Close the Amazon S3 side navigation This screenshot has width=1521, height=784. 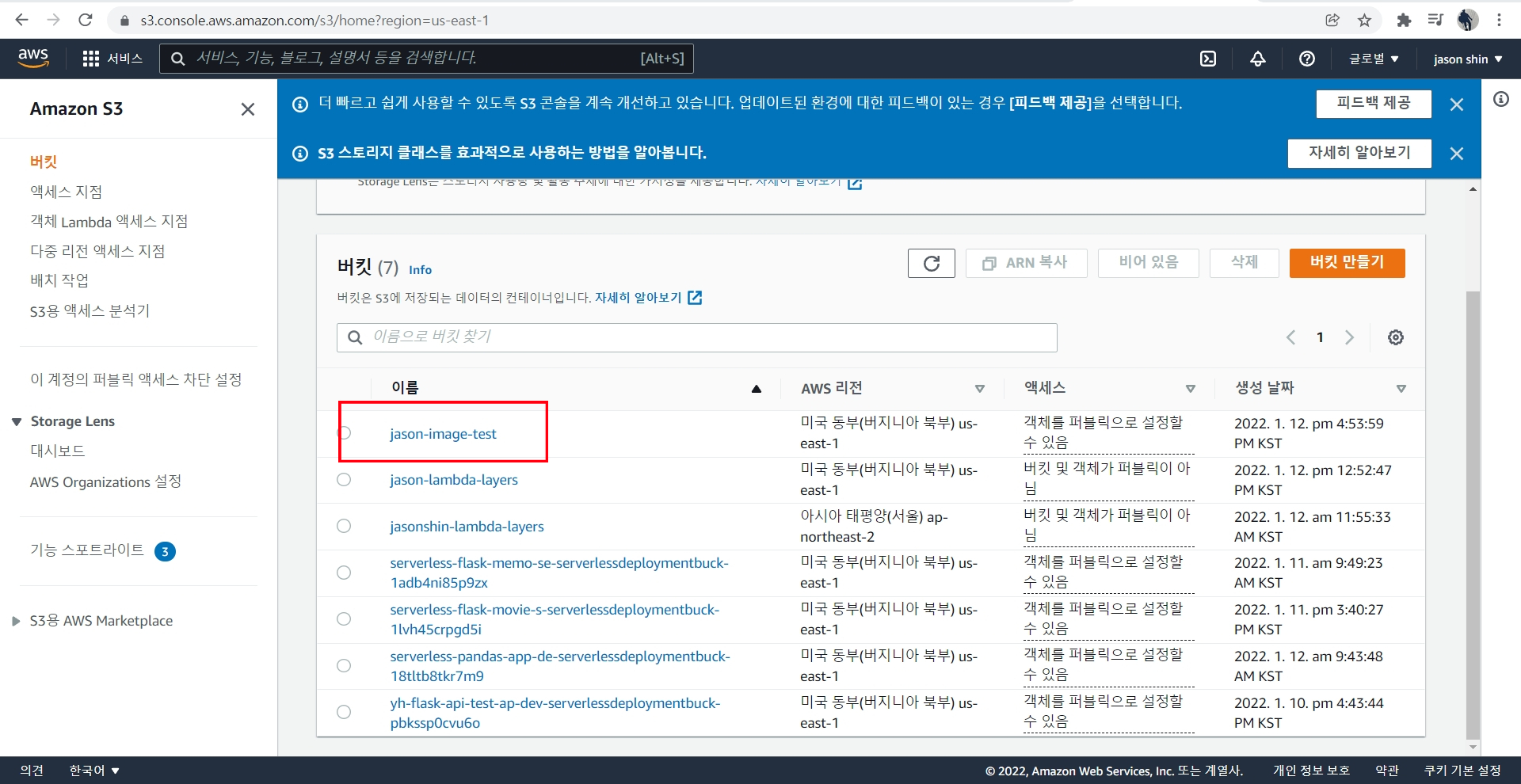(248, 109)
